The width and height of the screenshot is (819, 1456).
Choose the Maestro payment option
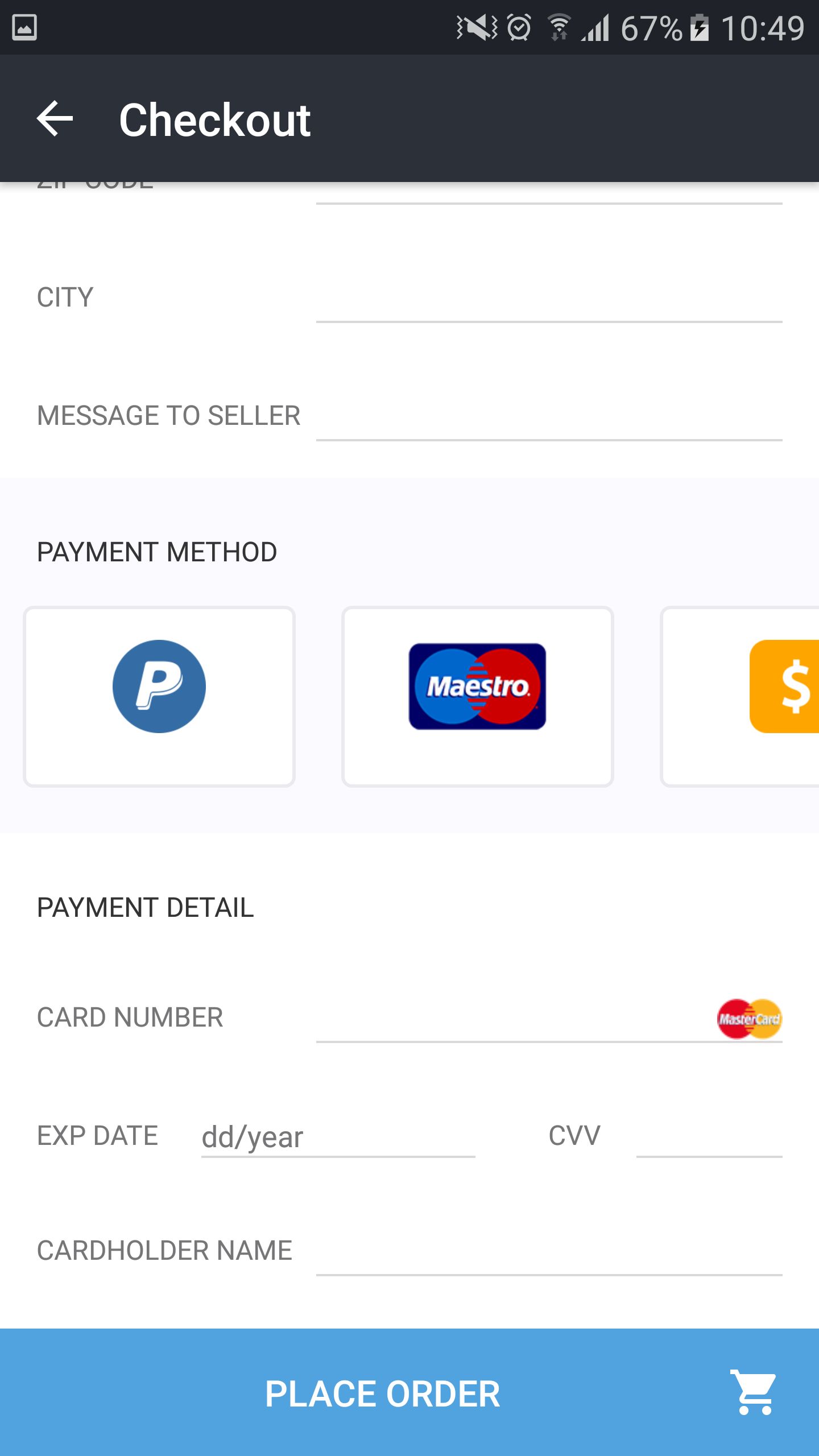tap(477, 697)
